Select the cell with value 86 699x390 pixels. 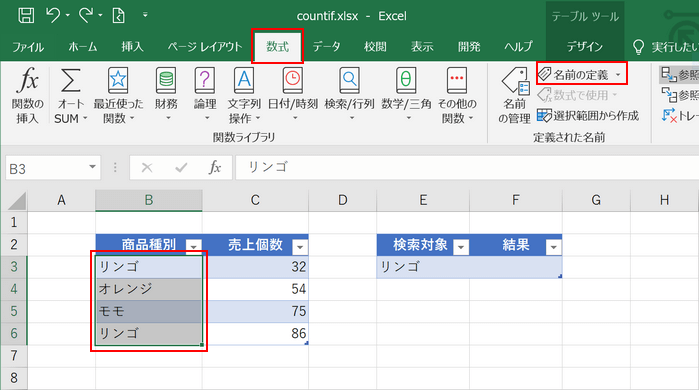click(255, 333)
